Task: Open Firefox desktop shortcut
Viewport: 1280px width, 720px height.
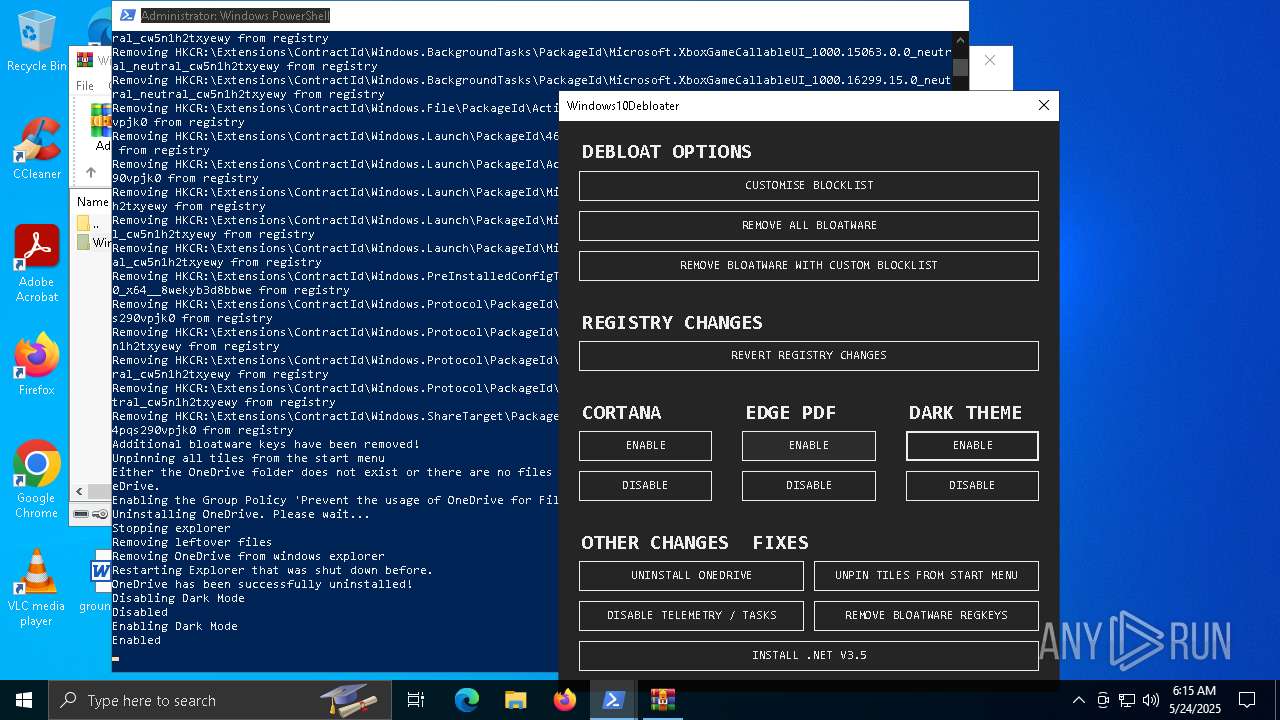Action: click(36, 364)
